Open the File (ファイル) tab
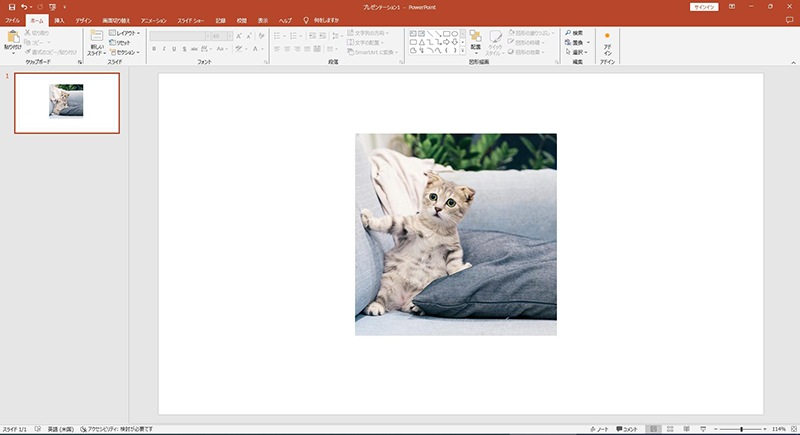800x435 pixels. [x=12, y=20]
